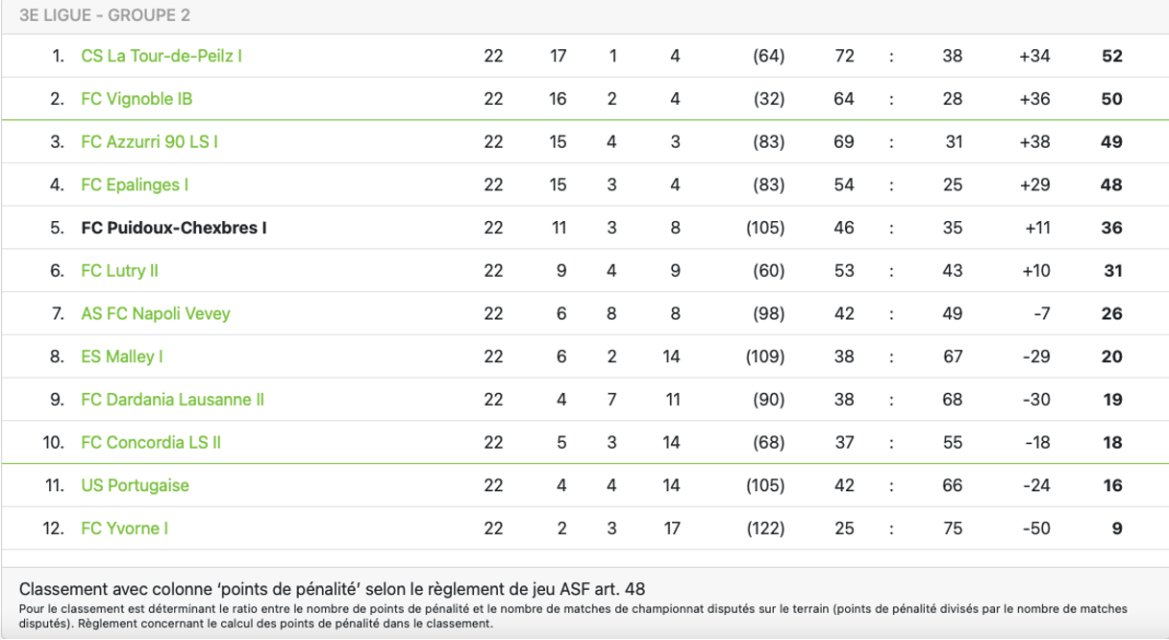Open US Portugaise team link
The image size is (1169, 640).
click(135, 486)
